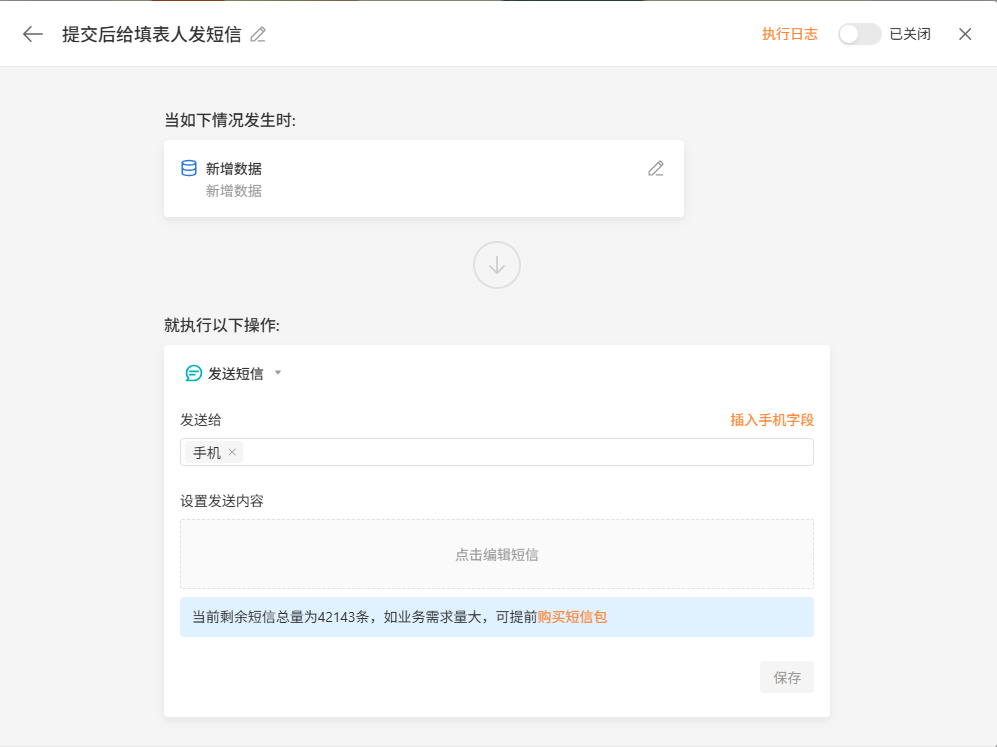The height and width of the screenshot is (747, 997).
Task: Toggle the 已关闭 workflow switch on
Action: point(859,34)
